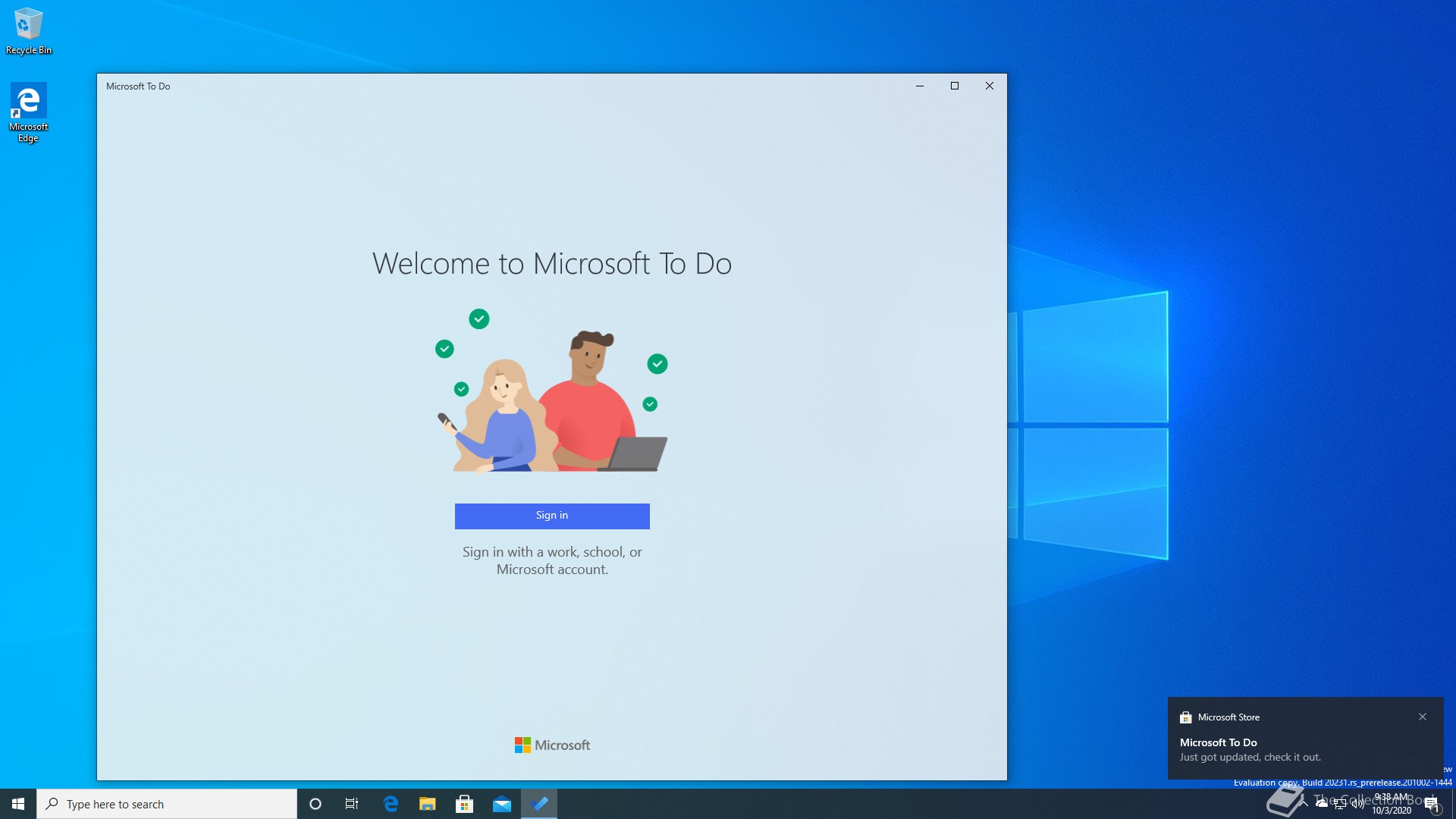Launch Microsoft Store from the taskbar
Image resolution: width=1456 pixels, height=819 pixels.
point(465,804)
